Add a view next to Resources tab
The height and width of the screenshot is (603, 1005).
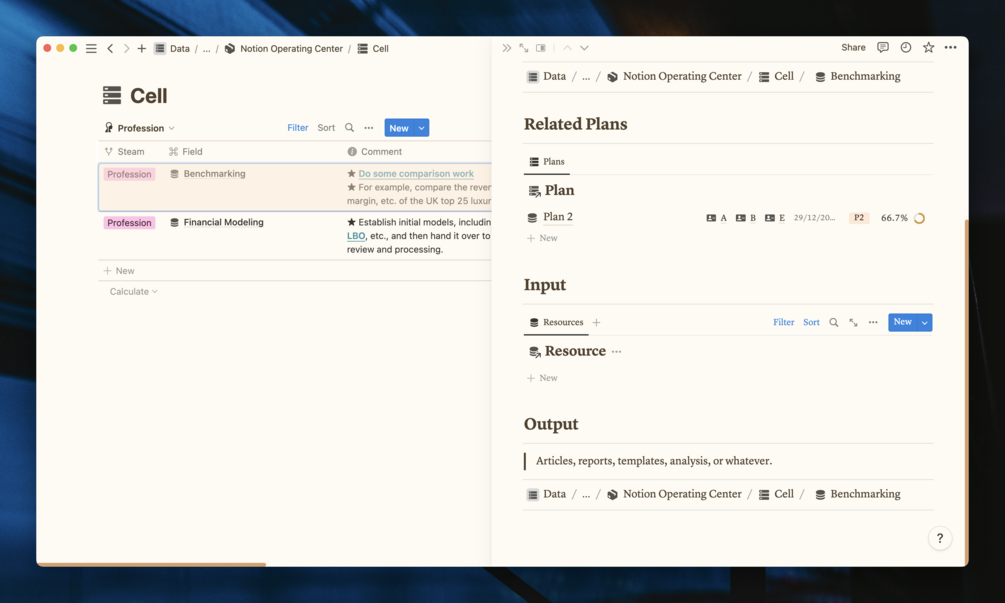click(596, 322)
